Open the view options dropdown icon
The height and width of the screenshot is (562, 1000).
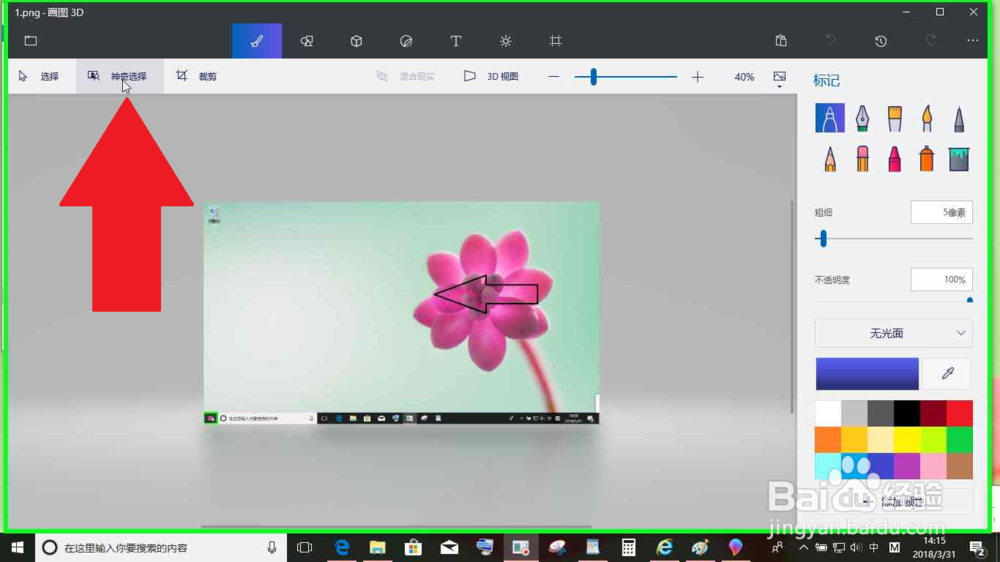click(779, 78)
